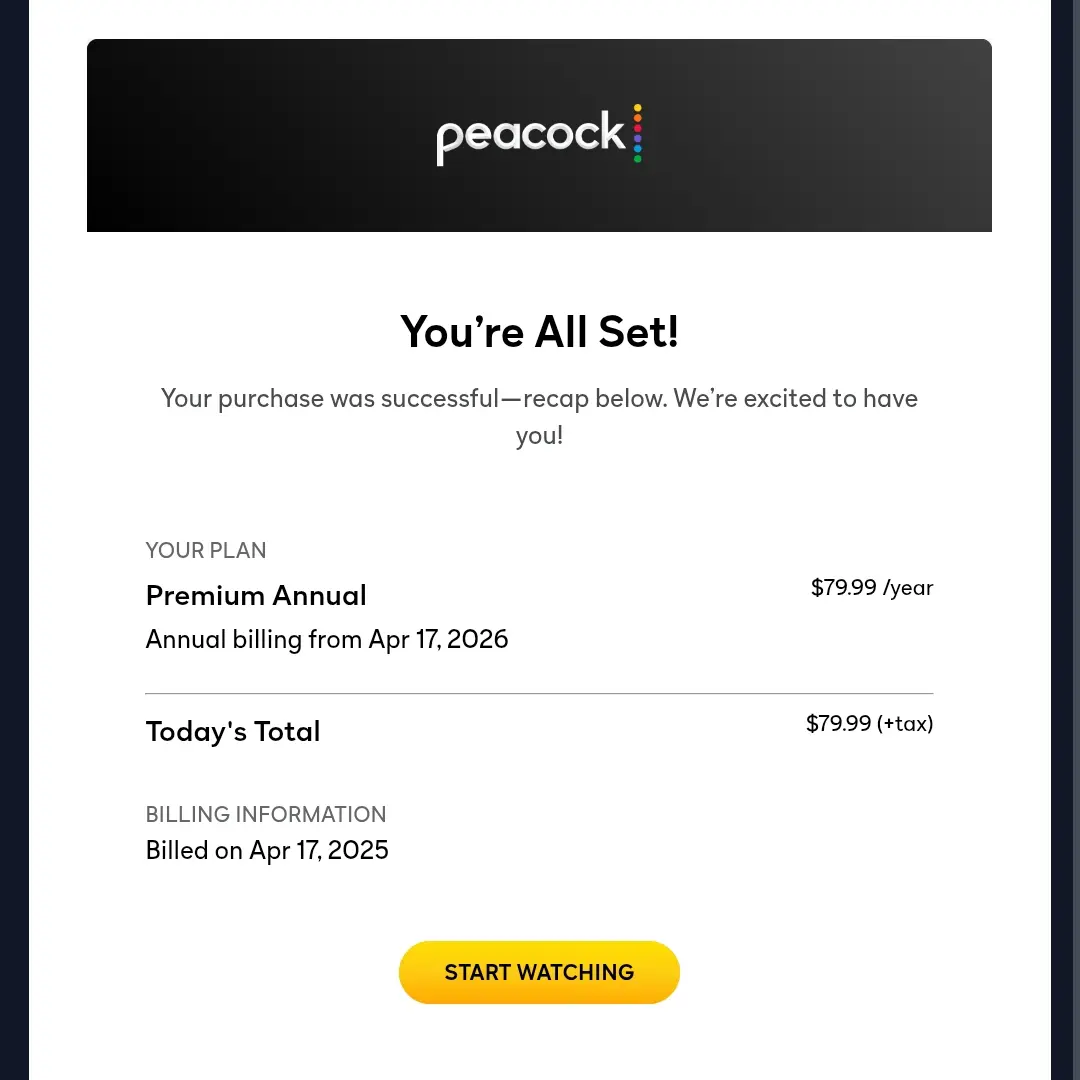Click the YOUR PLAN section label
Screen dimensions: 1080x1080
(205, 550)
